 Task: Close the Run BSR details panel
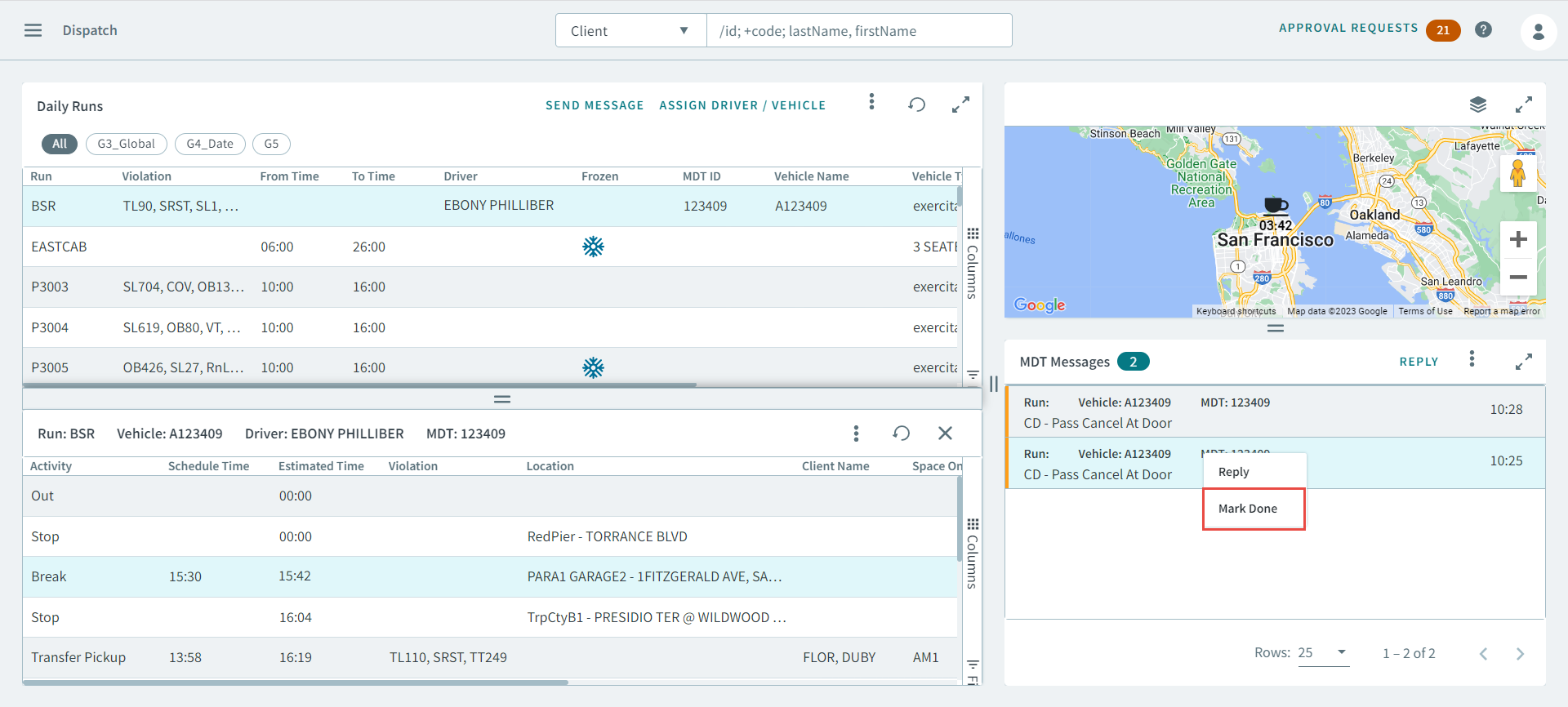tap(945, 434)
